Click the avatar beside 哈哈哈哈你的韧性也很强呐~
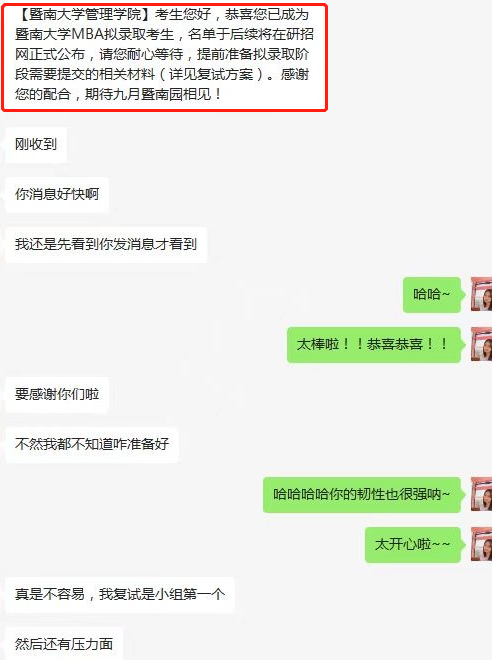 (x=481, y=494)
